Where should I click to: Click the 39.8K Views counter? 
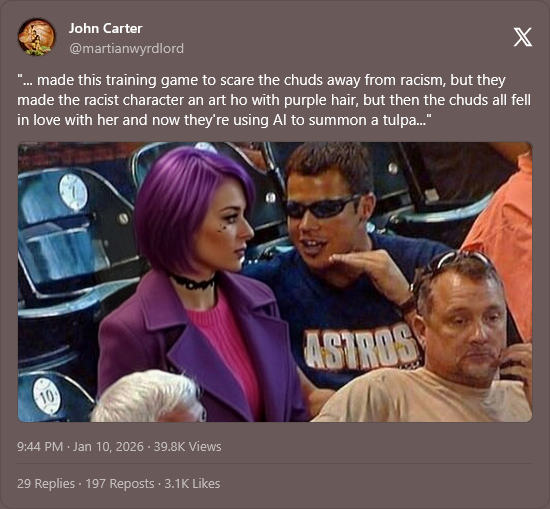click(187, 447)
